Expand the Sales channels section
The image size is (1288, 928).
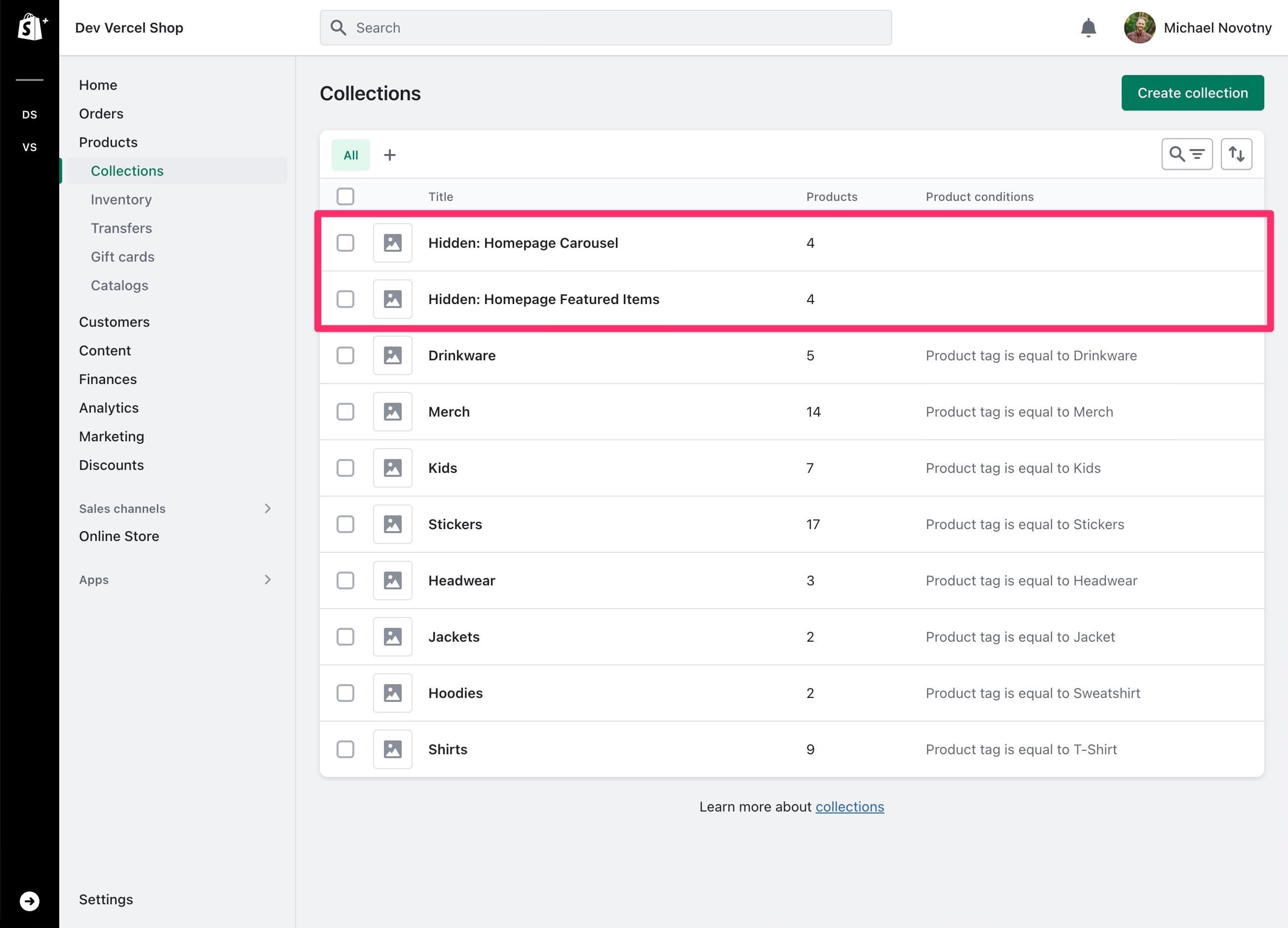268,508
